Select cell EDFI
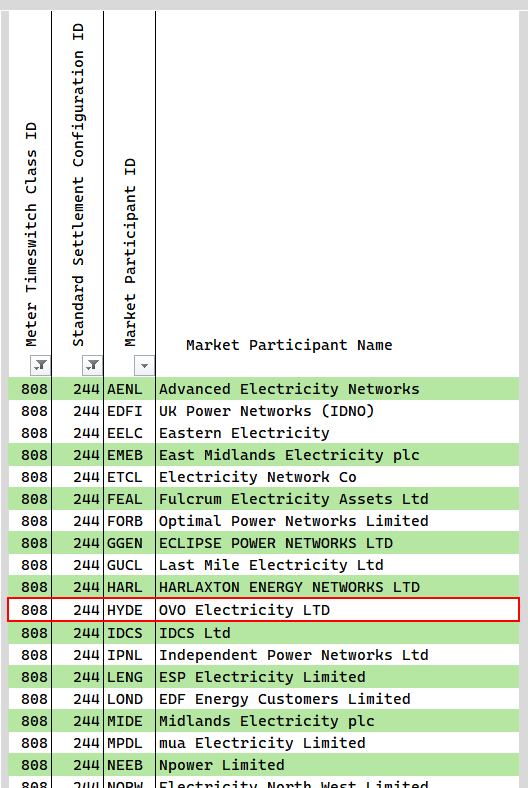This screenshot has width=528, height=788. (129, 411)
